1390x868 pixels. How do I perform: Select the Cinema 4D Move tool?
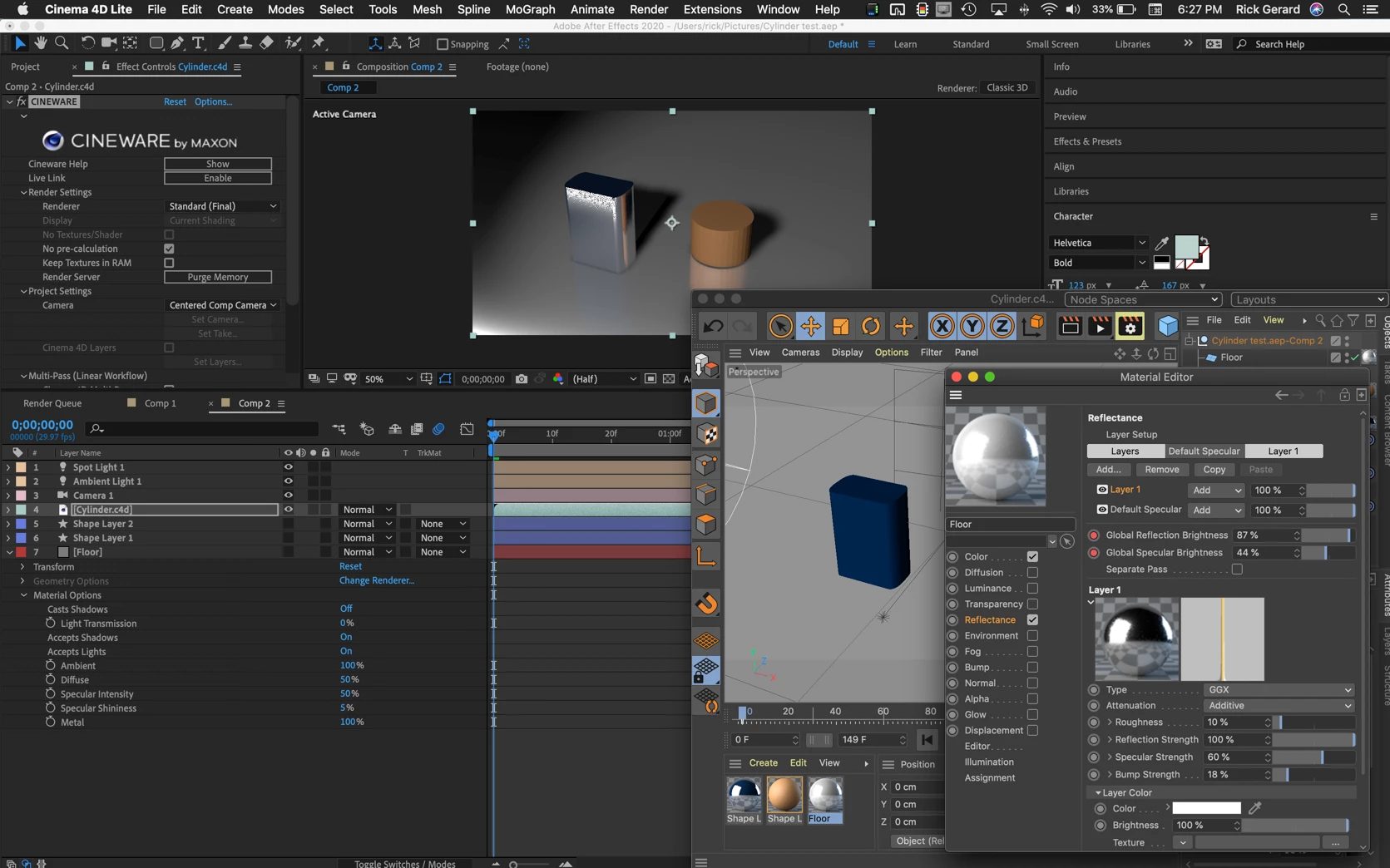[x=811, y=327]
